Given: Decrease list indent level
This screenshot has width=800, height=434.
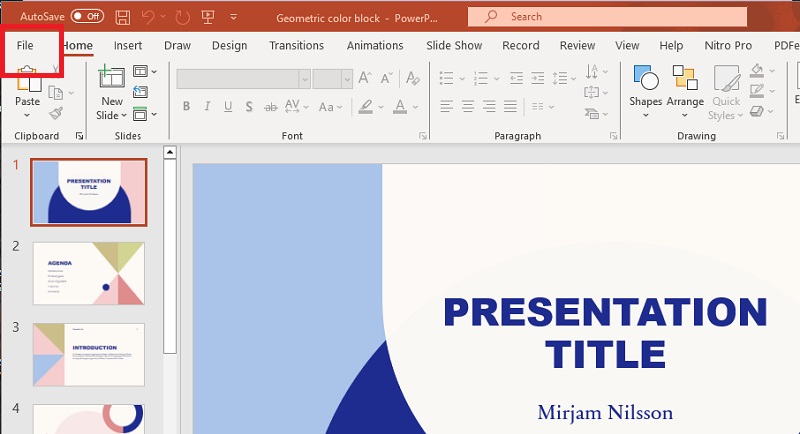Looking at the screenshot, I should pos(516,78).
